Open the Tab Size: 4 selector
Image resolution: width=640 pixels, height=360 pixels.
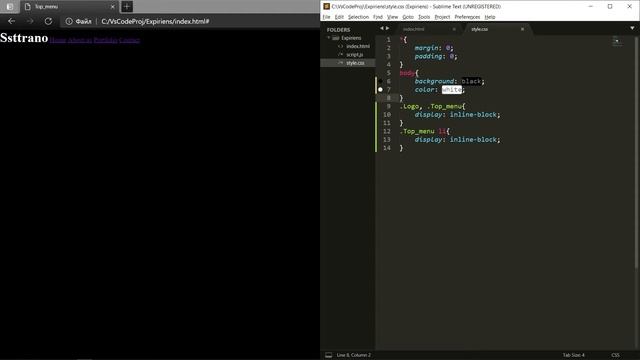point(573,355)
